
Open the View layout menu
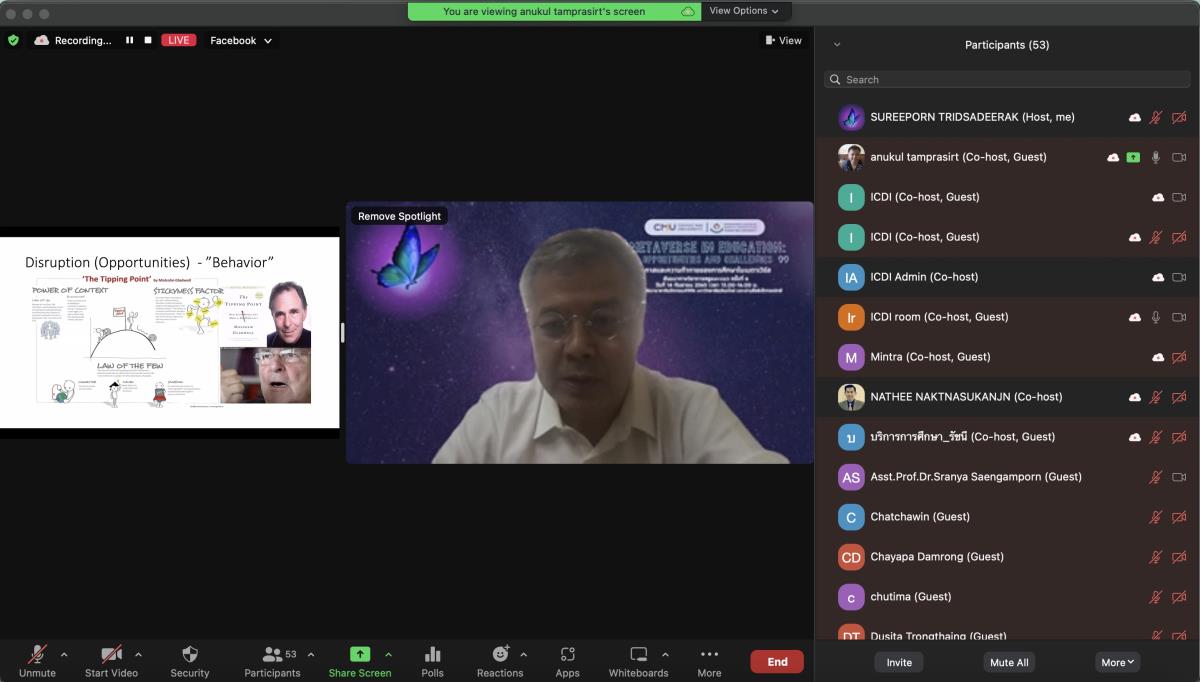click(783, 40)
